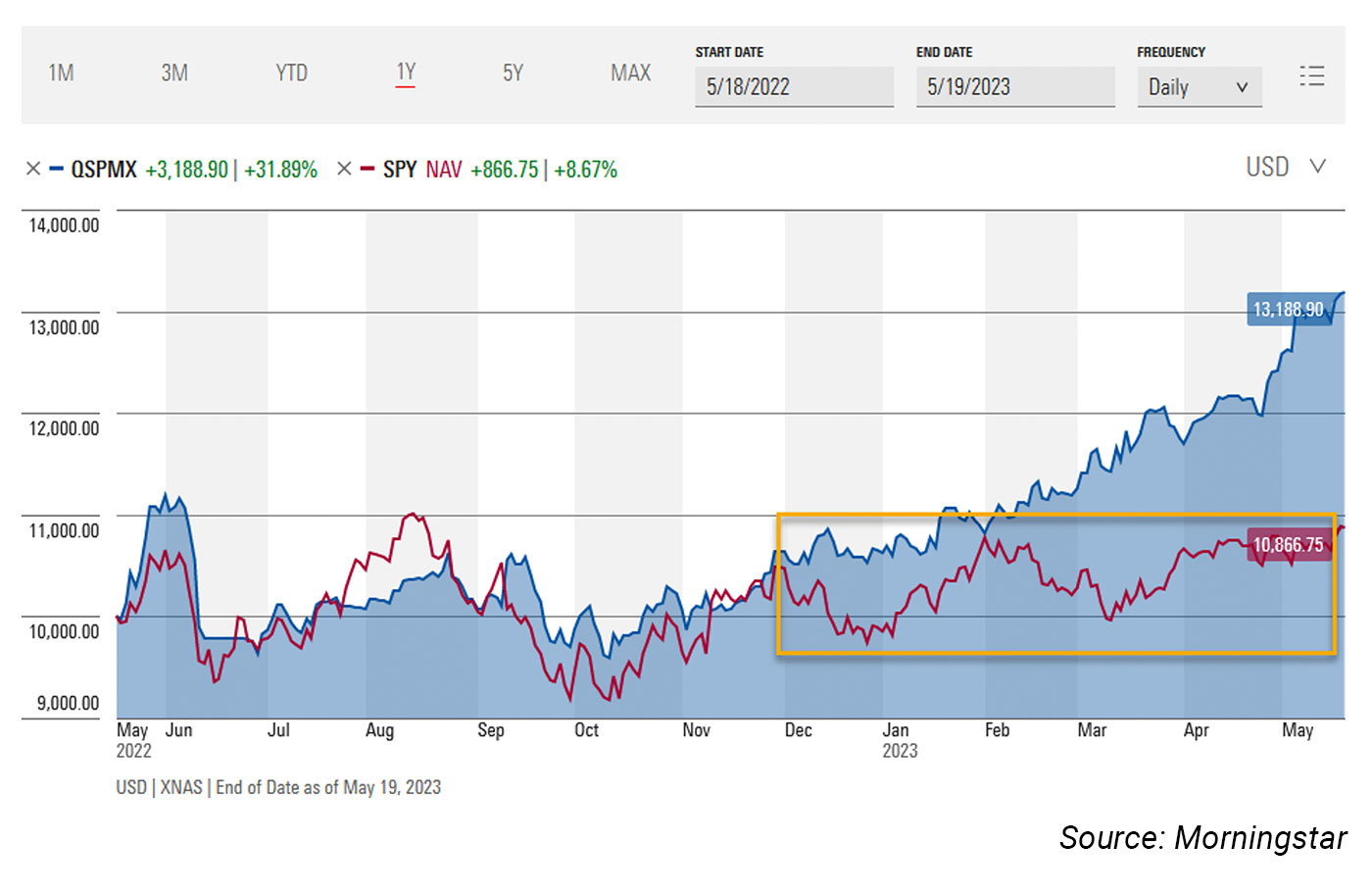Viewport: 1372px width, 894px height.
Task: Remove QSPMX series with its X icon
Action: [x=33, y=169]
